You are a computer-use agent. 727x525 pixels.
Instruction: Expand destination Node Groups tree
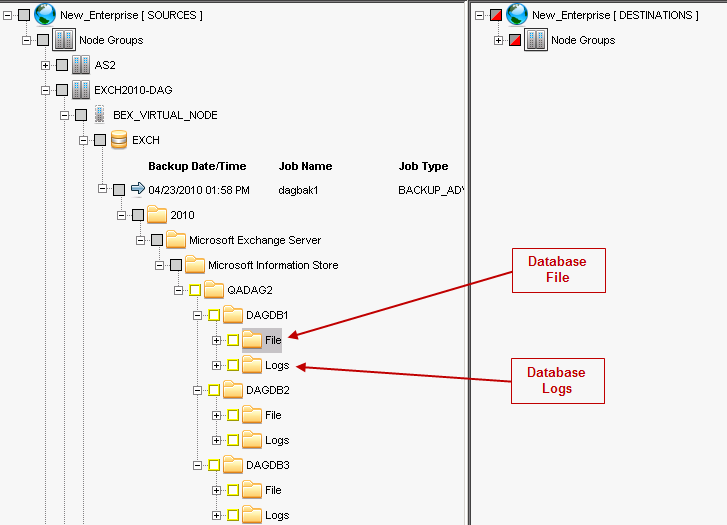pos(499,40)
